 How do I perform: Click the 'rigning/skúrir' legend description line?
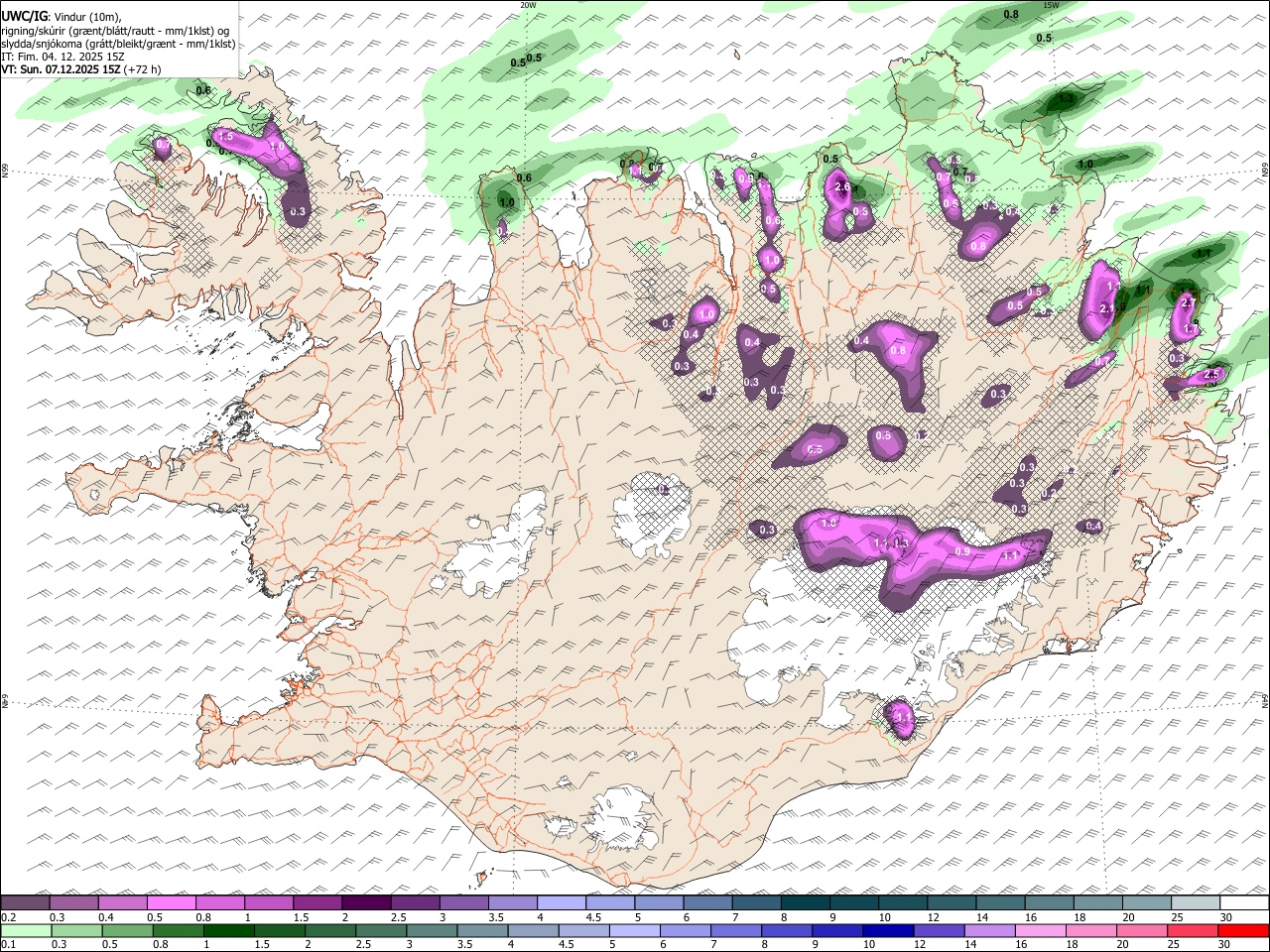click(x=114, y=31)
